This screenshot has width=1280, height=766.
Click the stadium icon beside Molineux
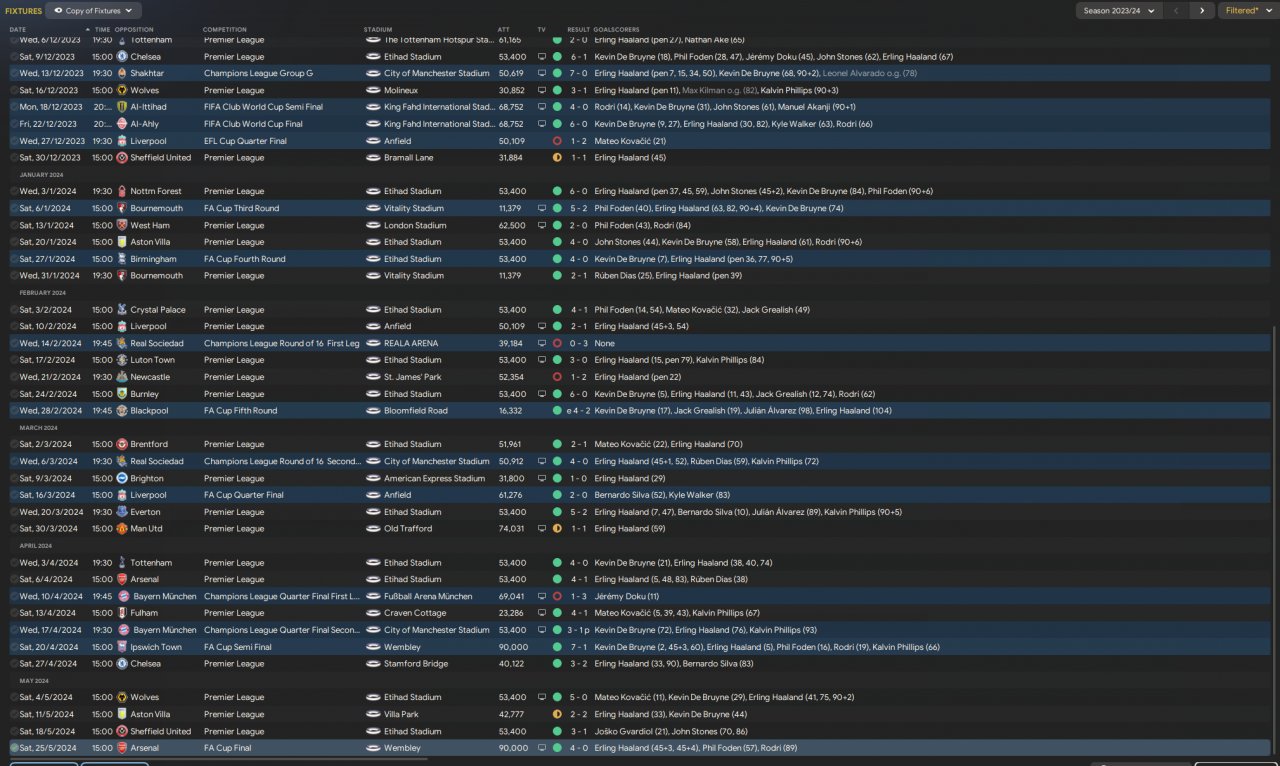[x=373, y=90]
